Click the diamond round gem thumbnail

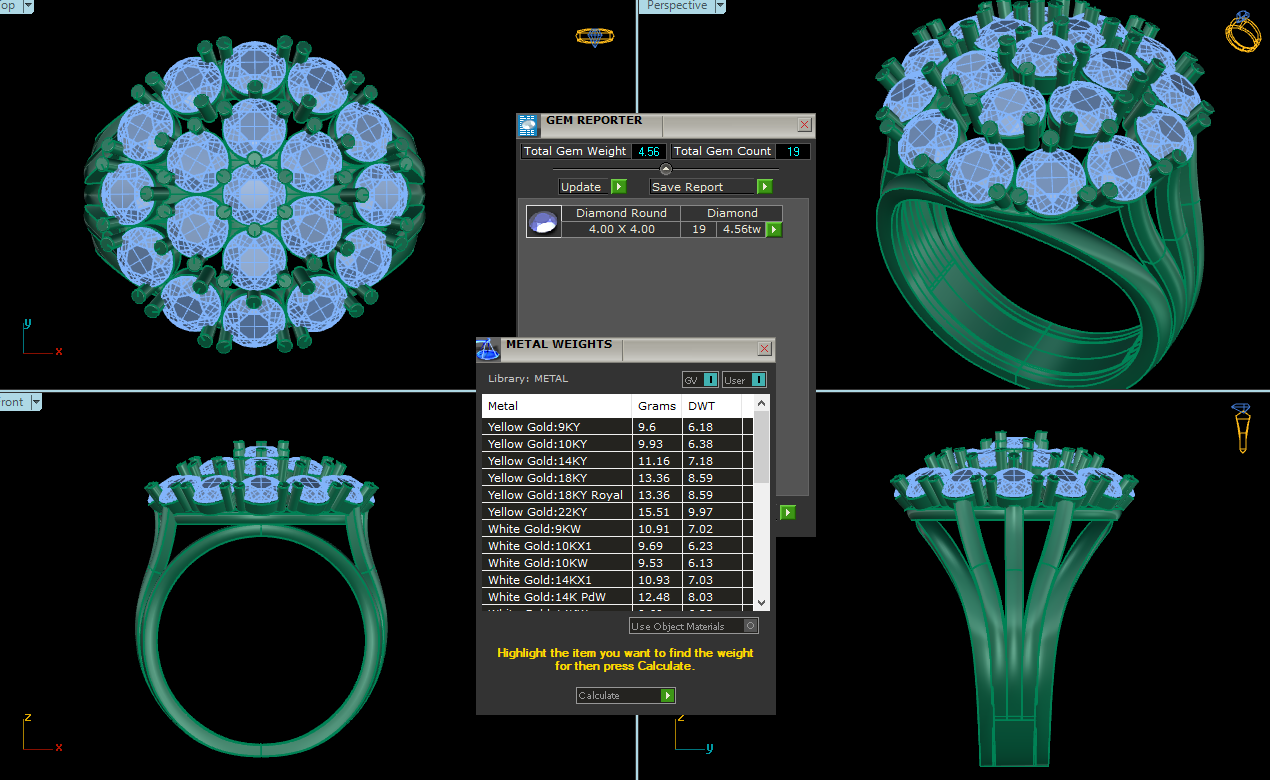543,222
